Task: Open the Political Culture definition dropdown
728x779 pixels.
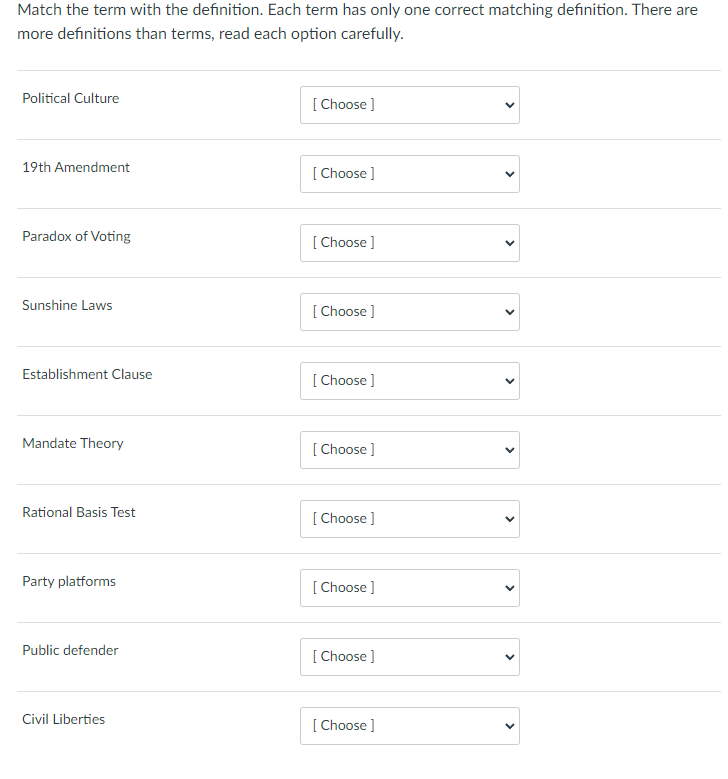Action: 409,105
